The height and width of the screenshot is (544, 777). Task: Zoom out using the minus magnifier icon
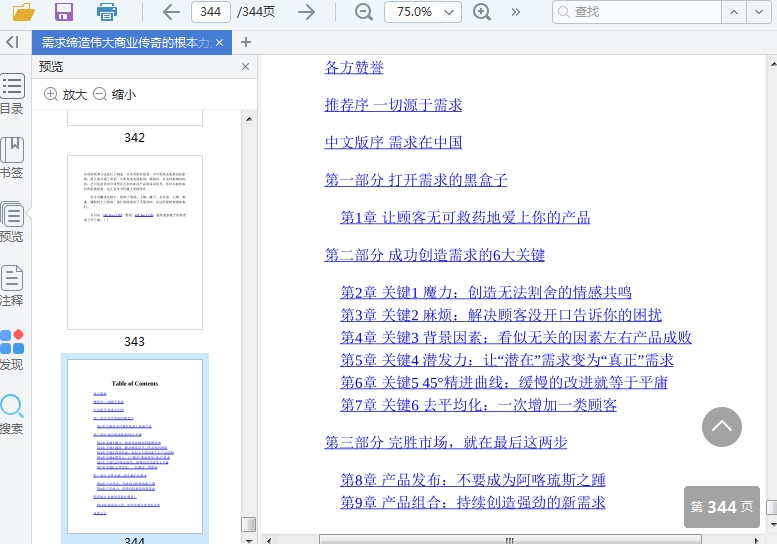(364, 12)
